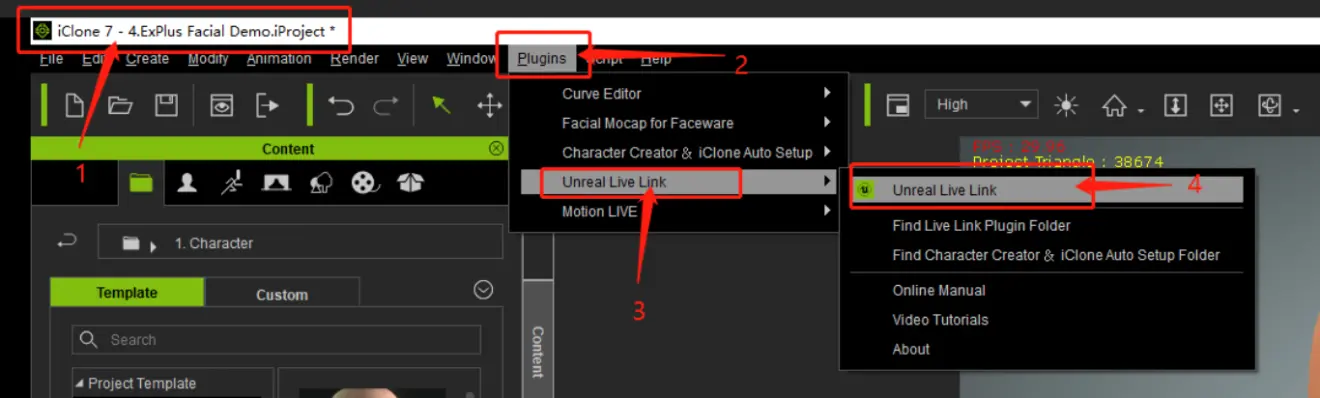Close the Content panel with X icon

[x=496, y=148]
